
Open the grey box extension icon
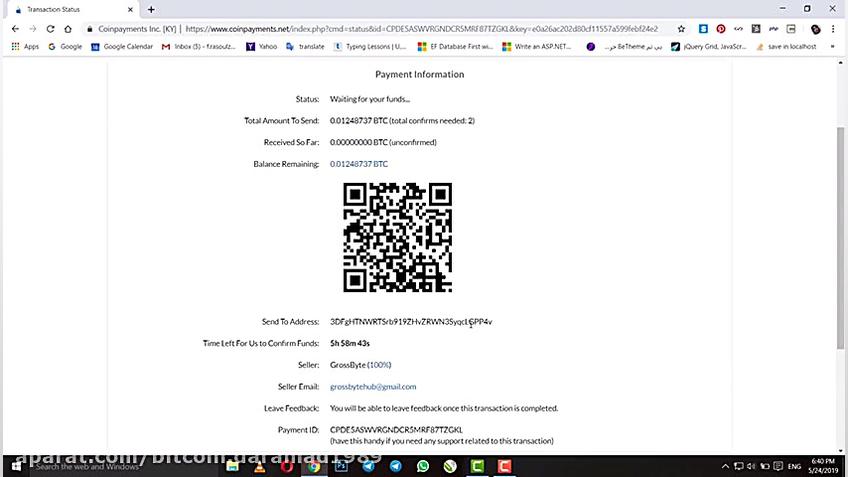pyautogui.click(x=791, y=29)
